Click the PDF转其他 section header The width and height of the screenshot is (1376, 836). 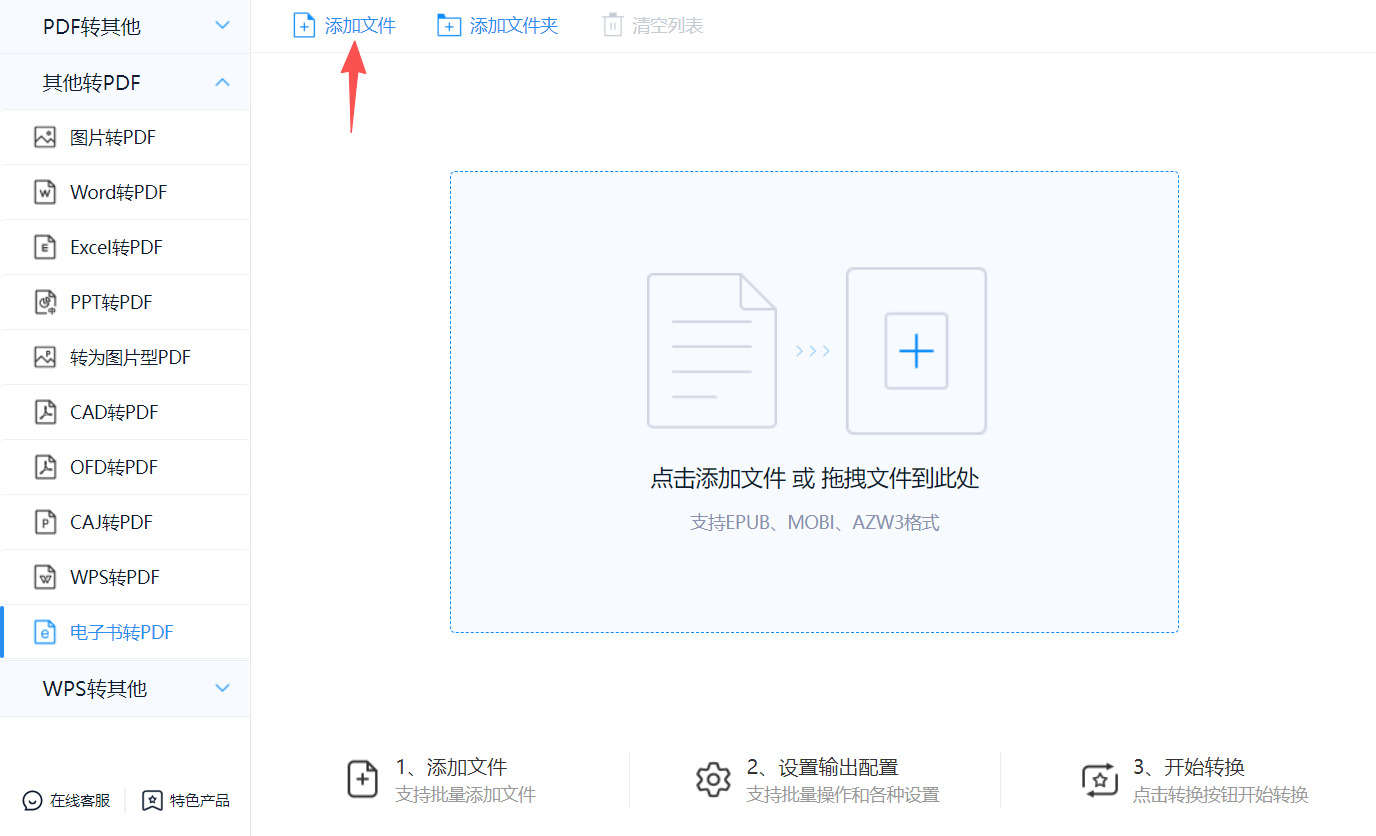[x=125, y=26]
